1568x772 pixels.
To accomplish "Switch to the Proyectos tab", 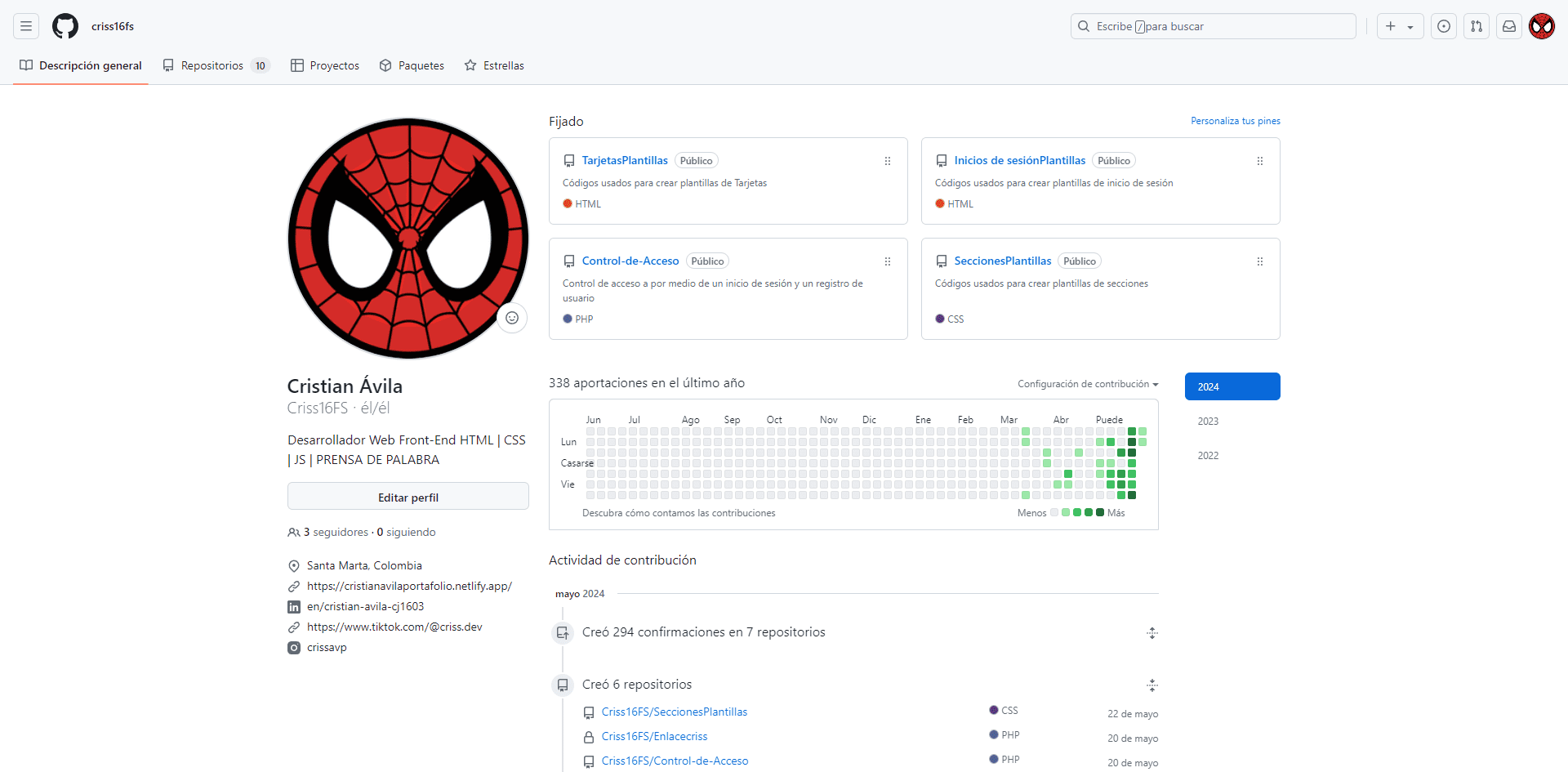I will [x=325, y=65].
